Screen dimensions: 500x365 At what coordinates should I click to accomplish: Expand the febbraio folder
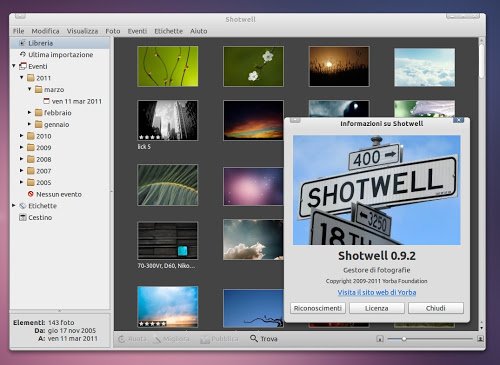30,113
